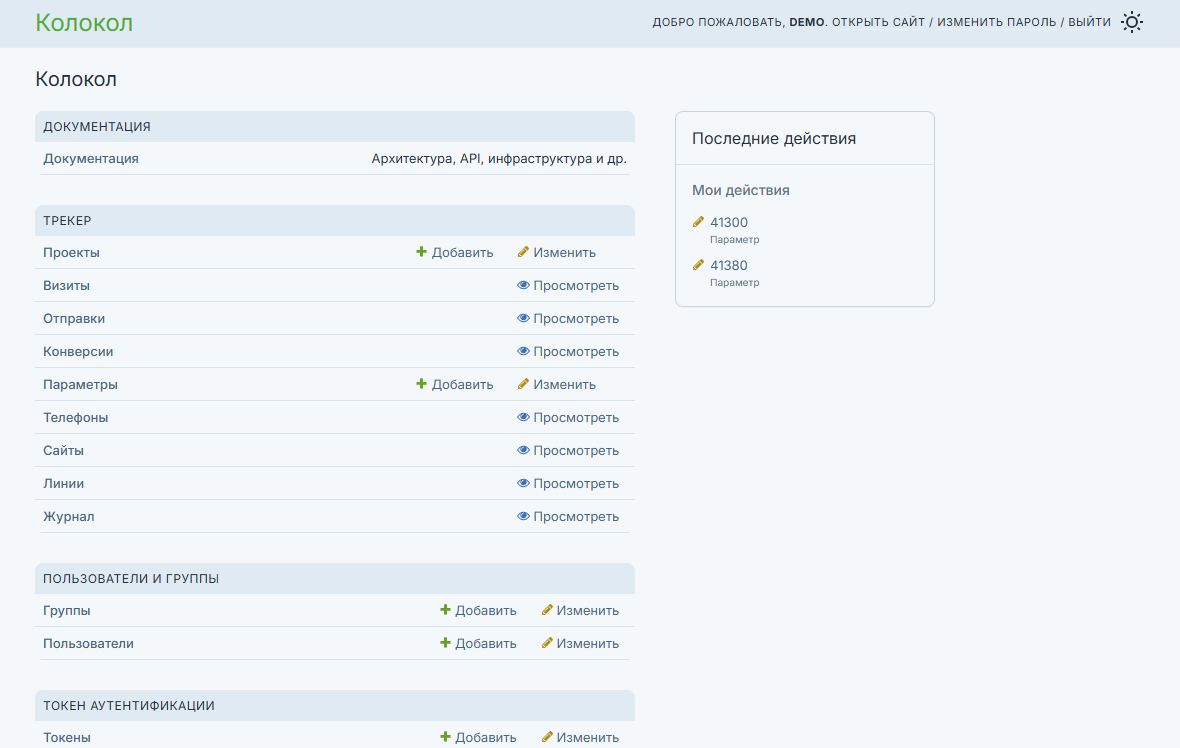
Task: Open the Отправки model list
Action: click(74, 319)
